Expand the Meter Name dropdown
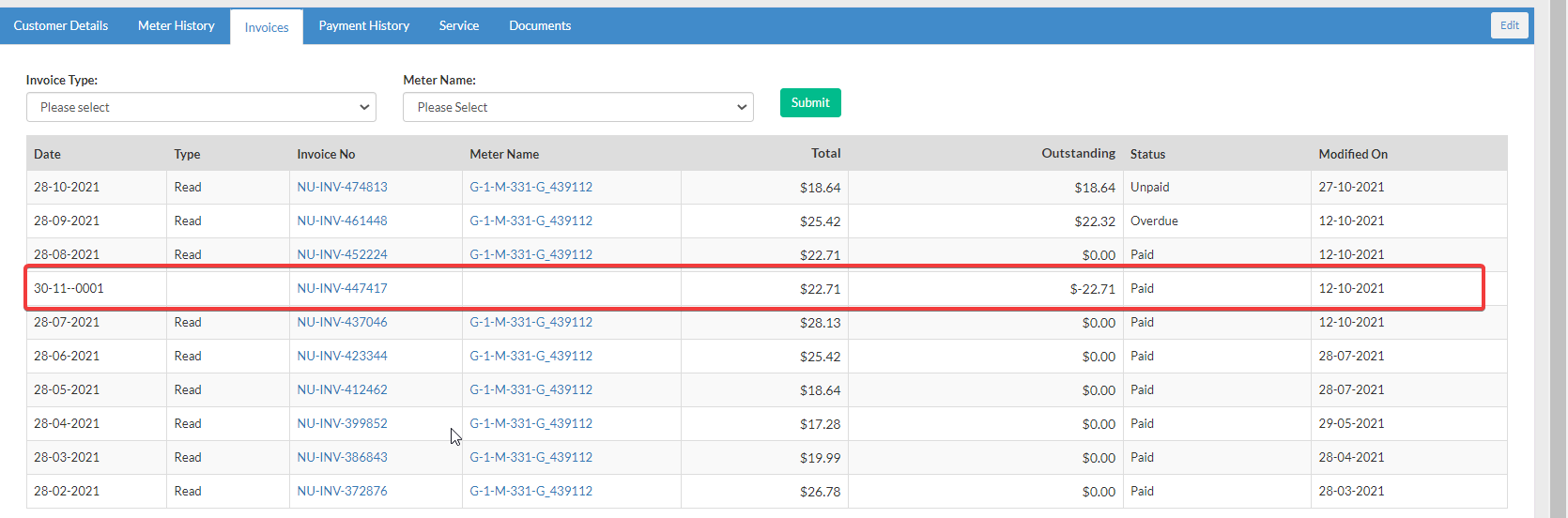This screenshot has height=518, width=1568. tap(578, 107)
